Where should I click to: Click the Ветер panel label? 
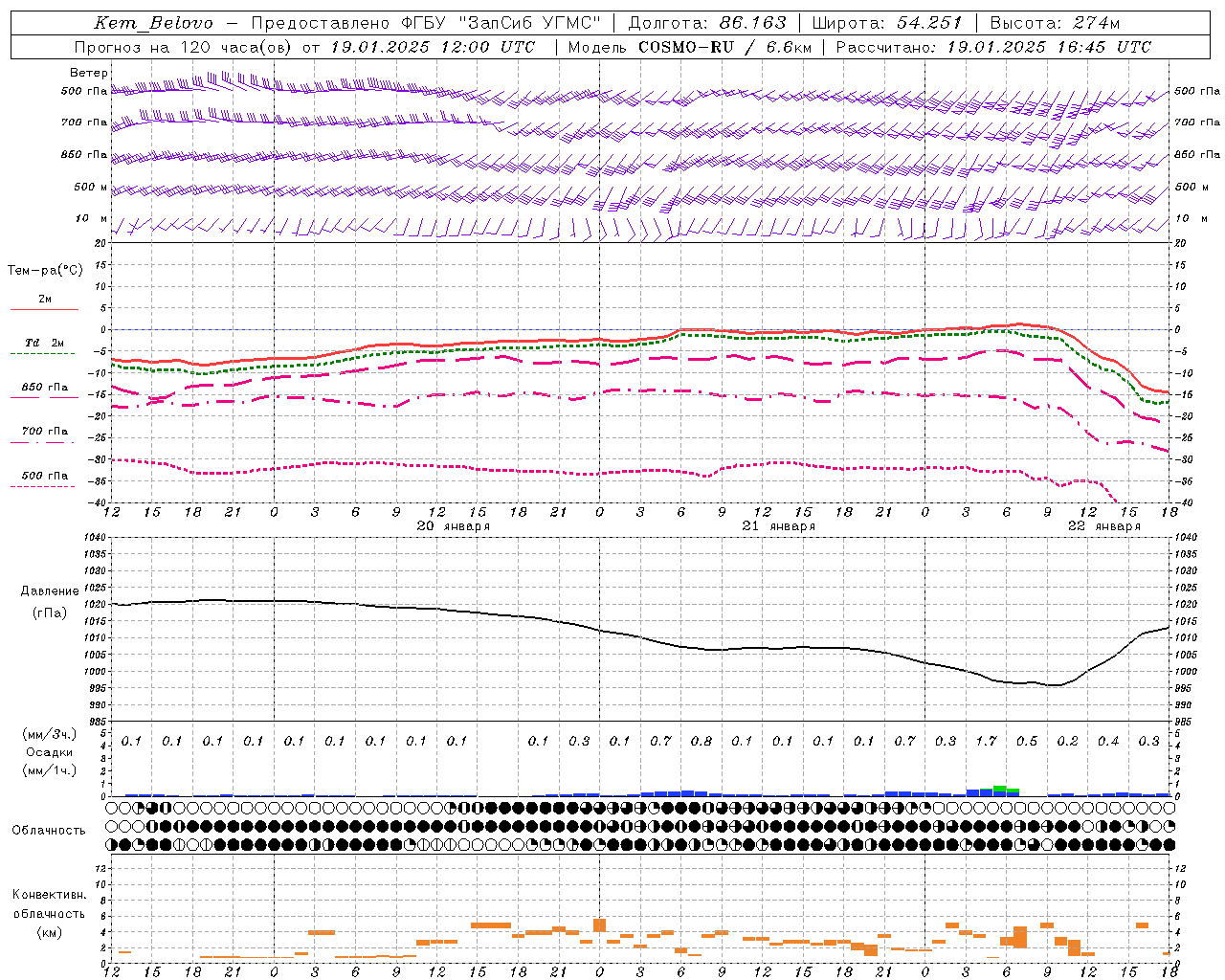[89, 73]
